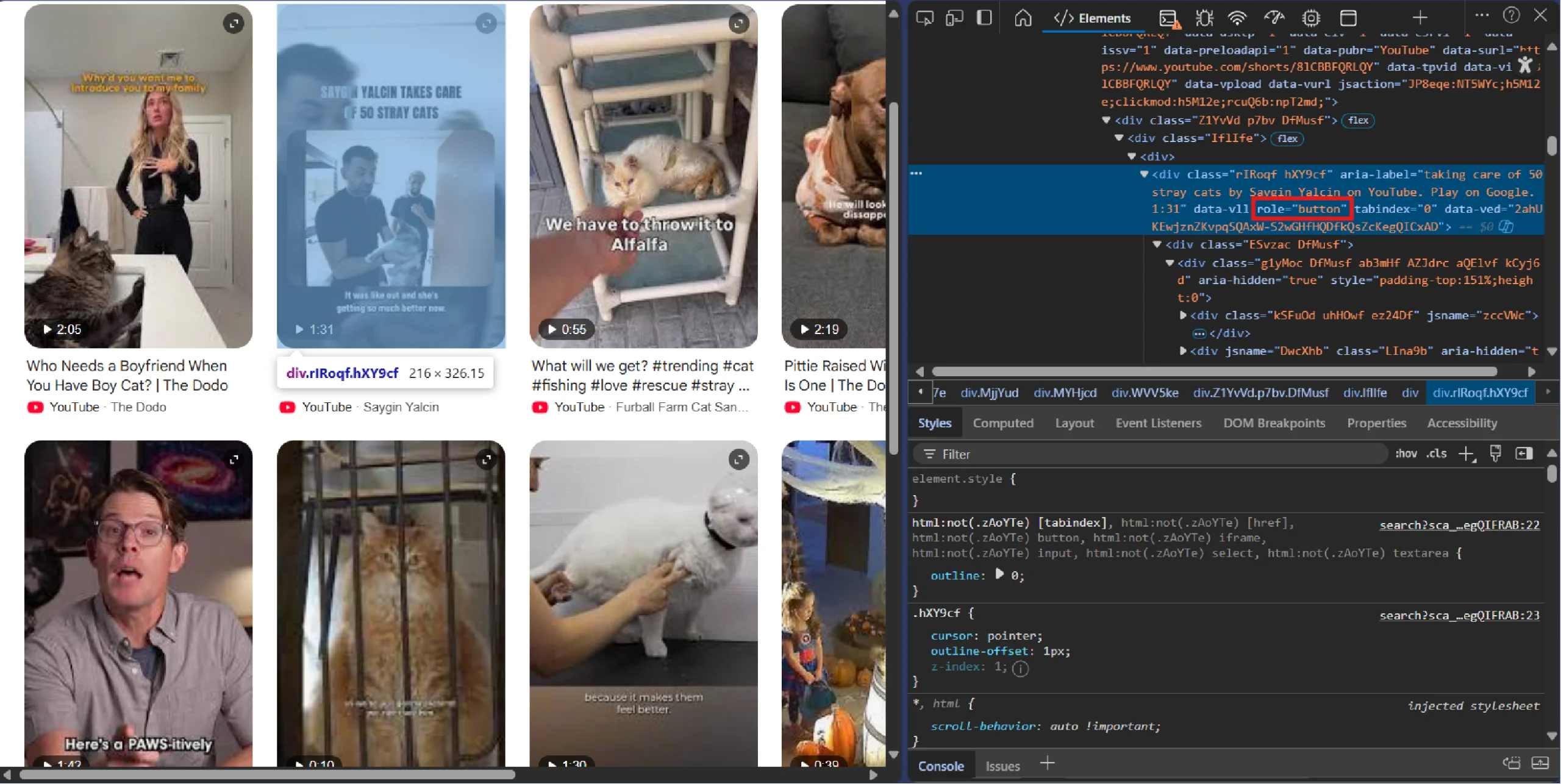Add a new style rule with plus button
This screenshot has height=784, width=1561.
click(x=1467, y=454)
